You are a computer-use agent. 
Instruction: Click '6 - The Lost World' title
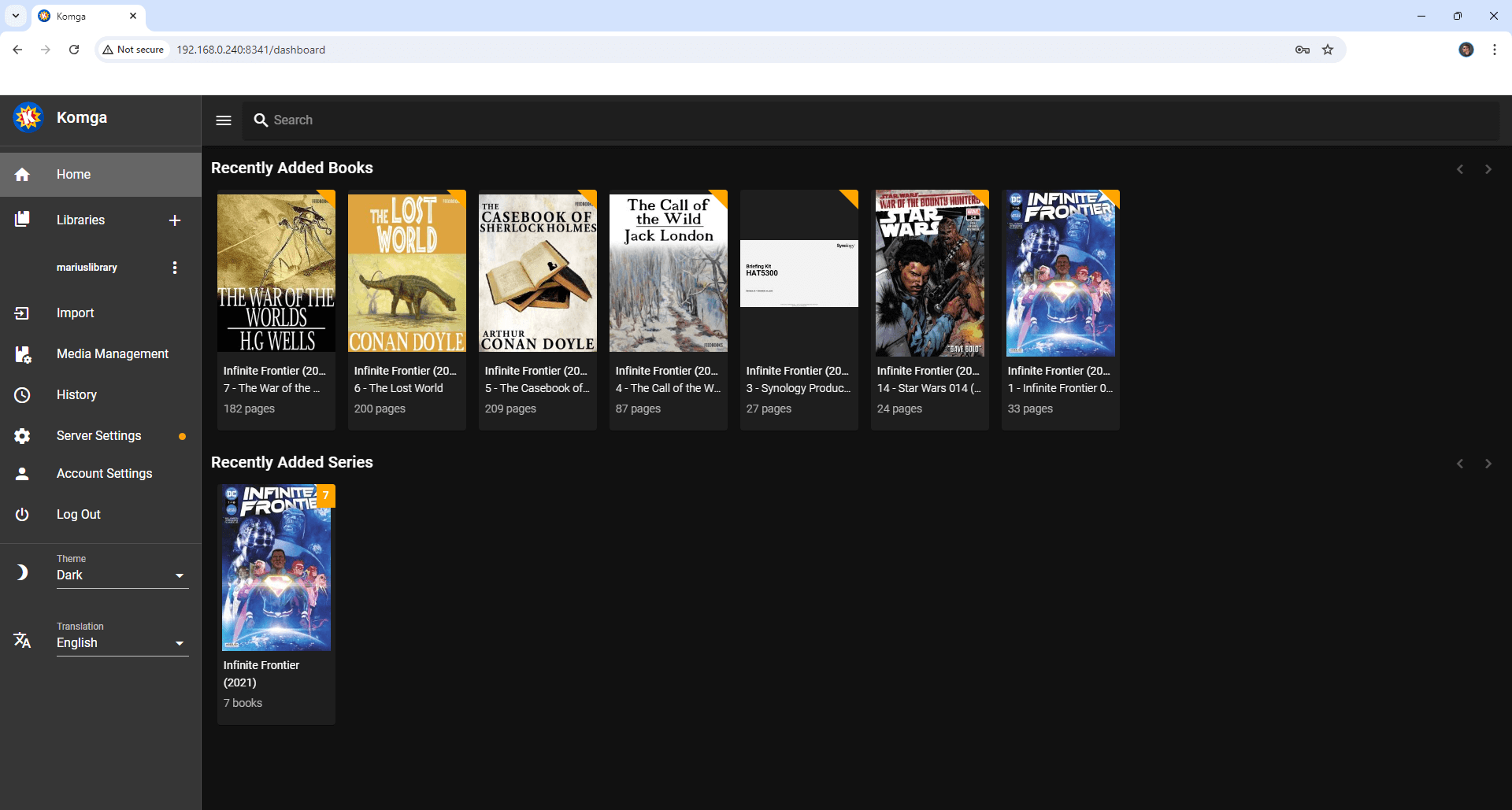(x=398, y=388)
